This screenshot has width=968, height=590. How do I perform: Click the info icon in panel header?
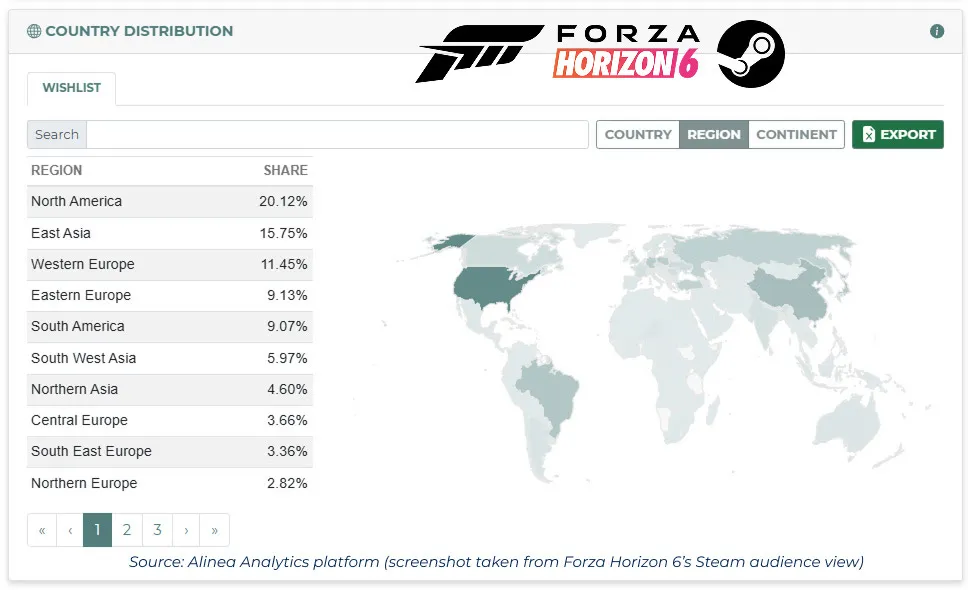pyautogui.click(x=937, y=31)
